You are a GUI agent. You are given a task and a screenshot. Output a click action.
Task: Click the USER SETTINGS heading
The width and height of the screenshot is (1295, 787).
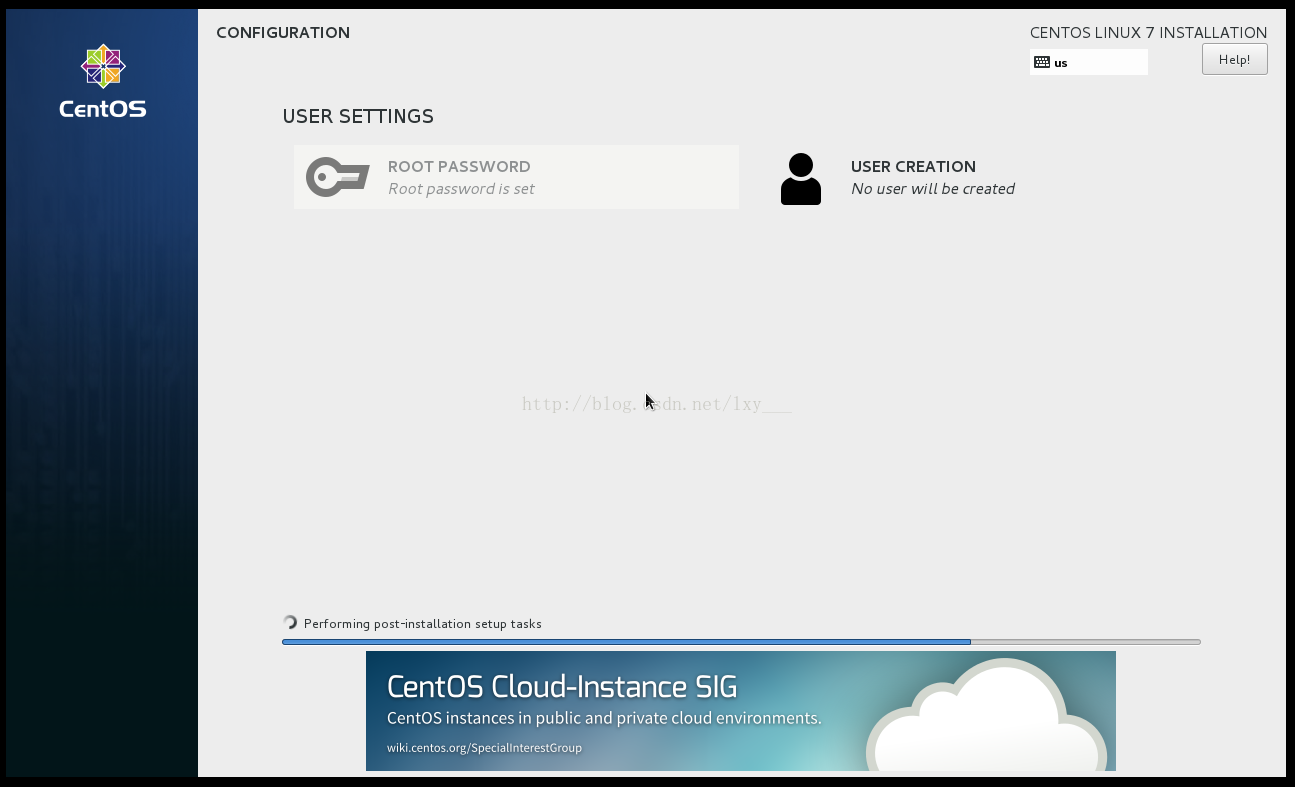358,116
